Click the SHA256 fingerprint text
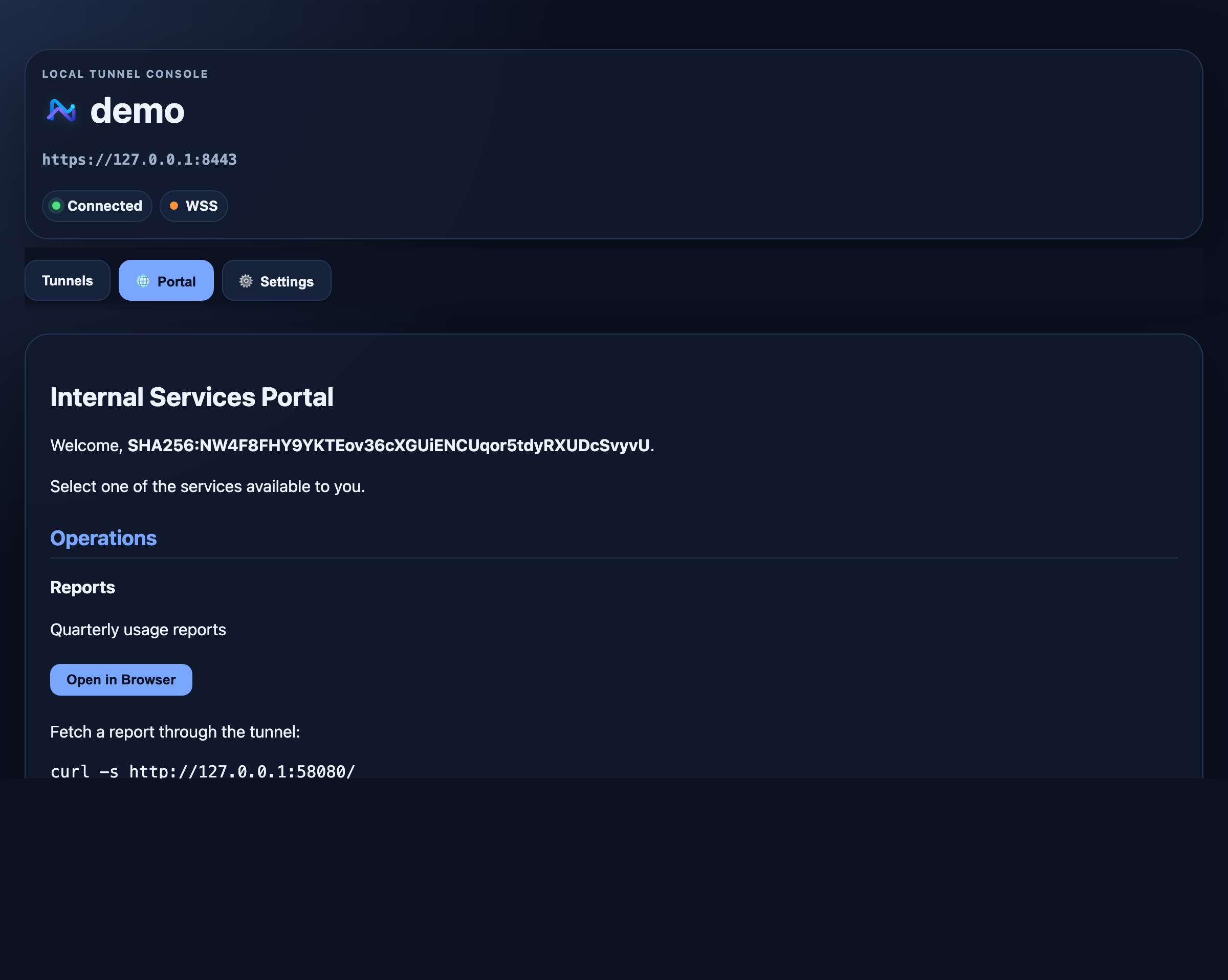 388,446
